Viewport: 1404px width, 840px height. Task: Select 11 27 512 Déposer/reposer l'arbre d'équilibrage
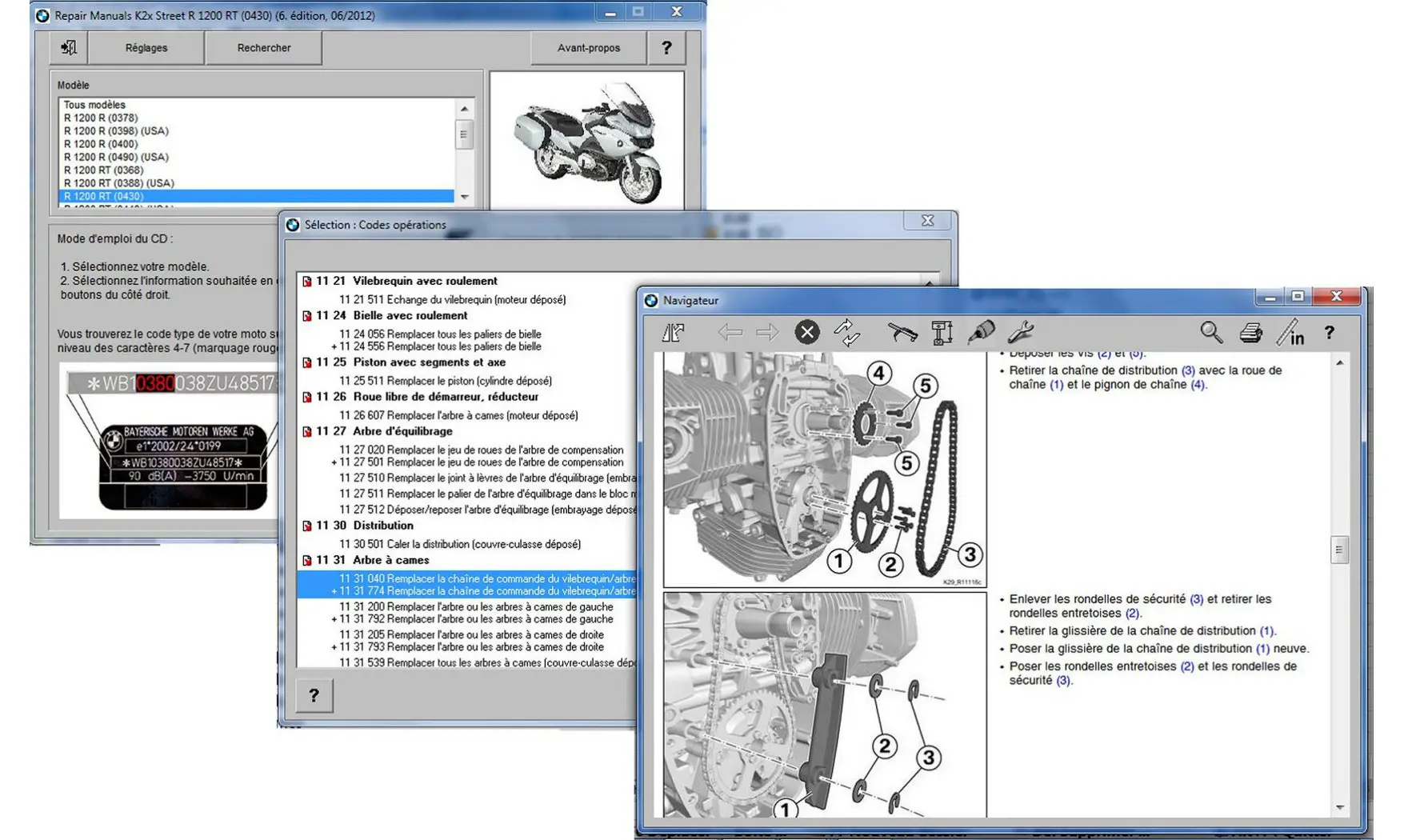[487, 510]
